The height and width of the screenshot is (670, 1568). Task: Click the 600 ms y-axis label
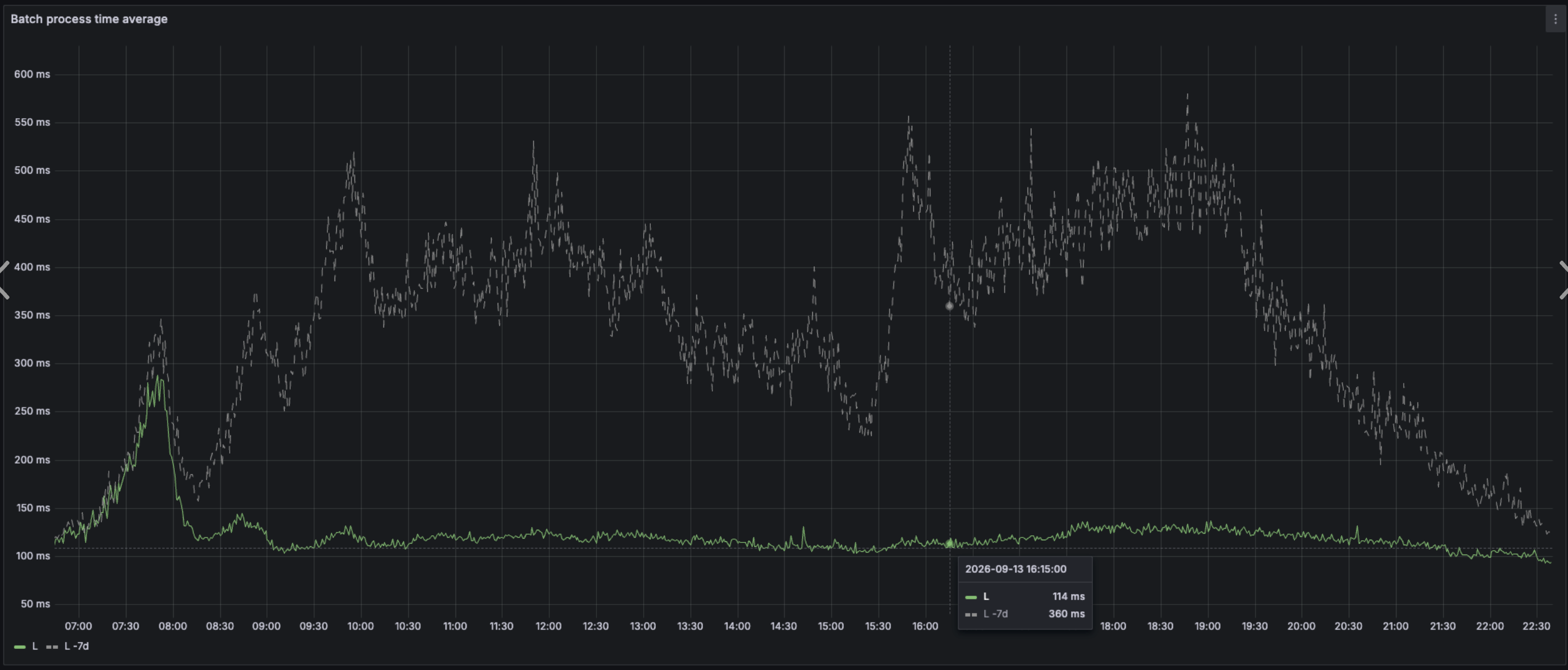pos(32,74)
